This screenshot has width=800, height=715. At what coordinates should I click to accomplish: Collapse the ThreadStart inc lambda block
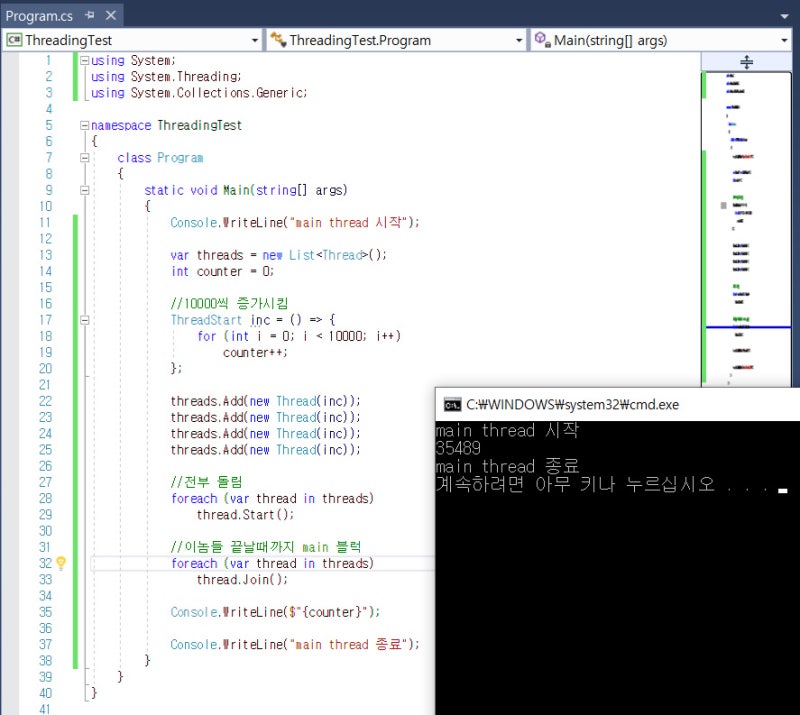(84, 320)
